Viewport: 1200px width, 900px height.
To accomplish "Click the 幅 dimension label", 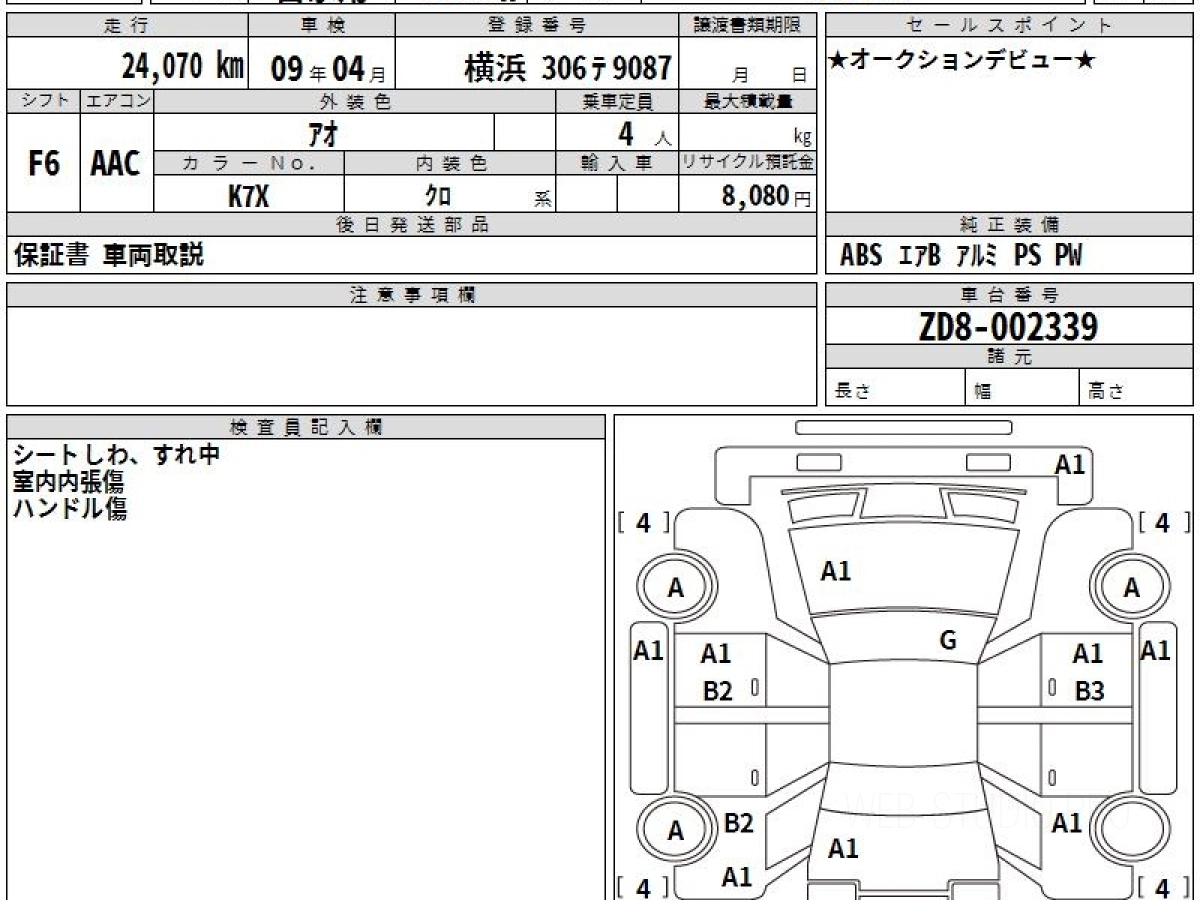I will (x=982, y=391).
